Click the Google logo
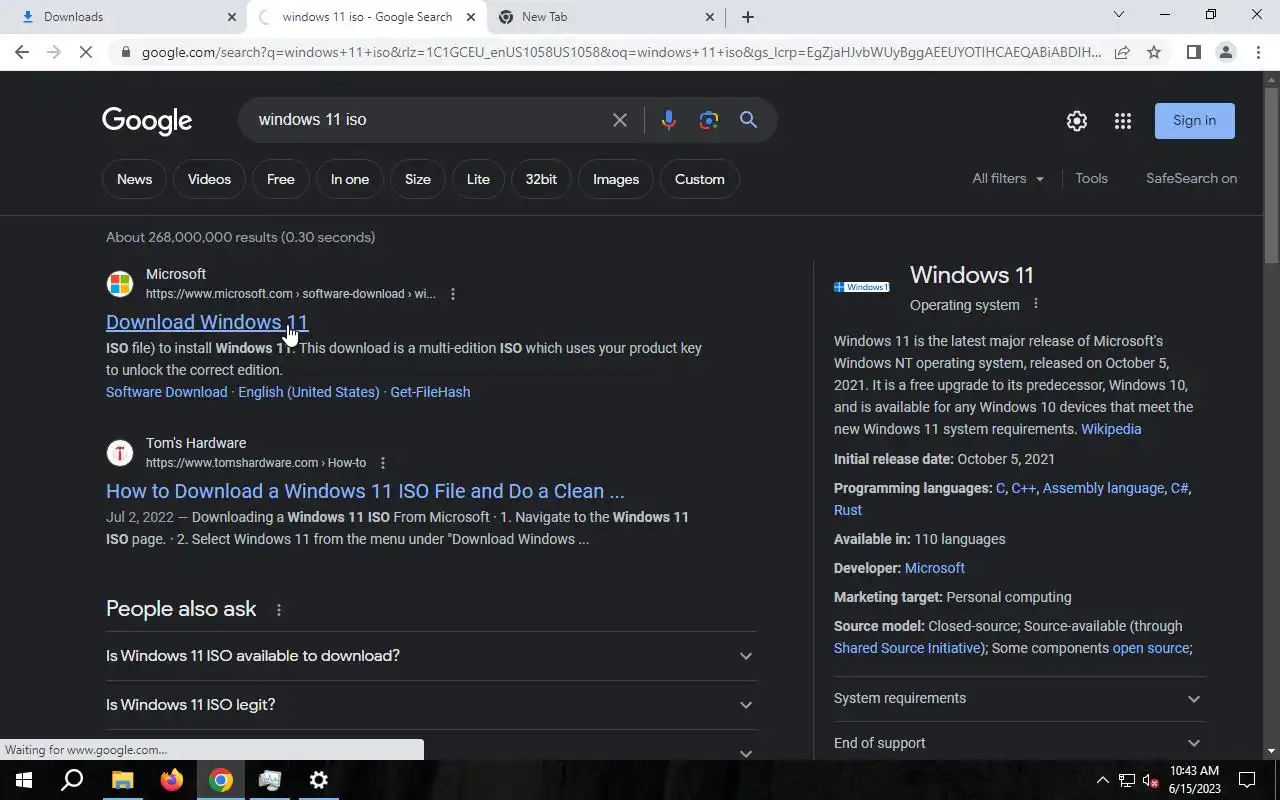 point(147,121)
